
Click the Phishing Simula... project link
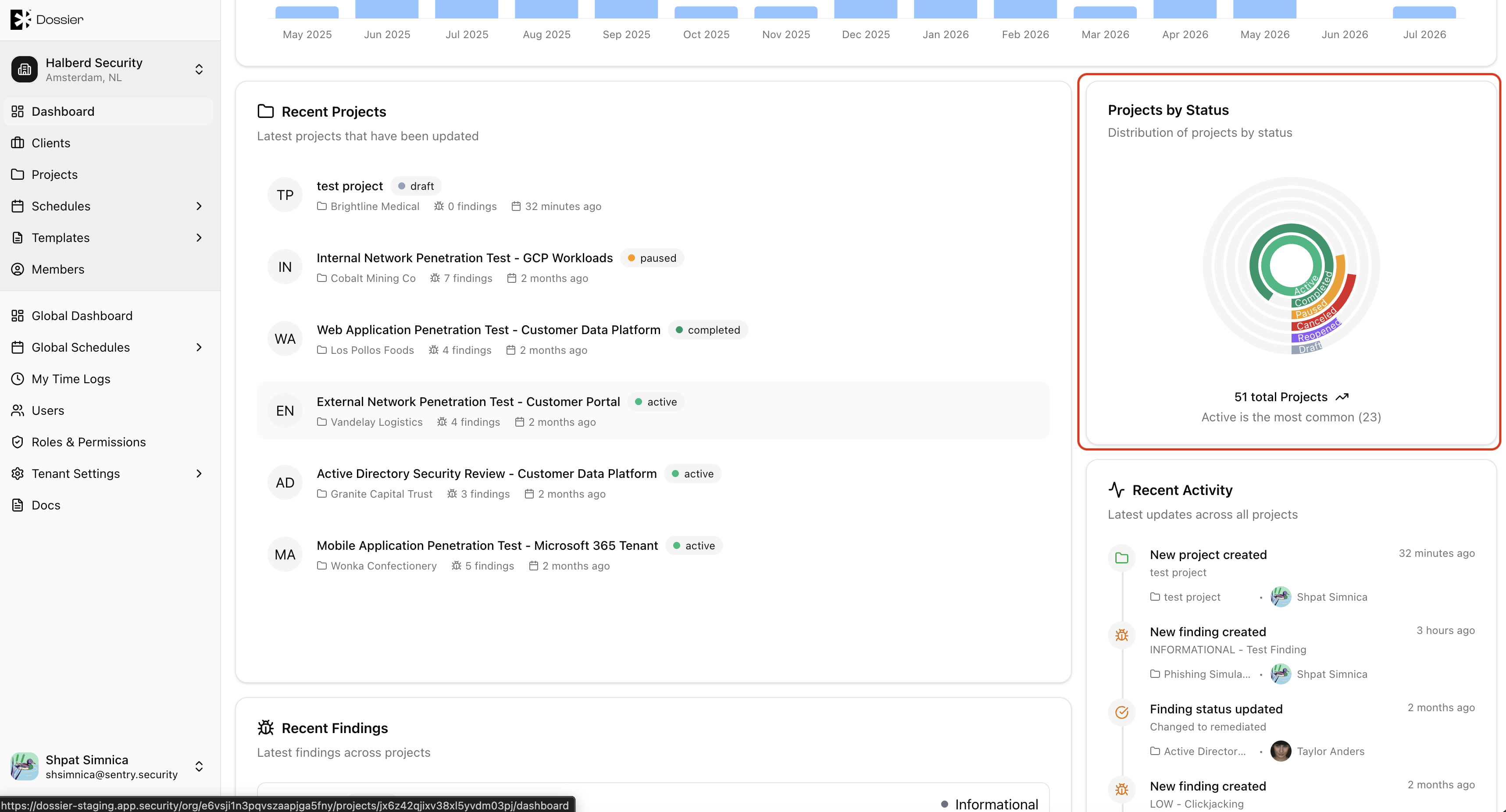point(1199,674)
